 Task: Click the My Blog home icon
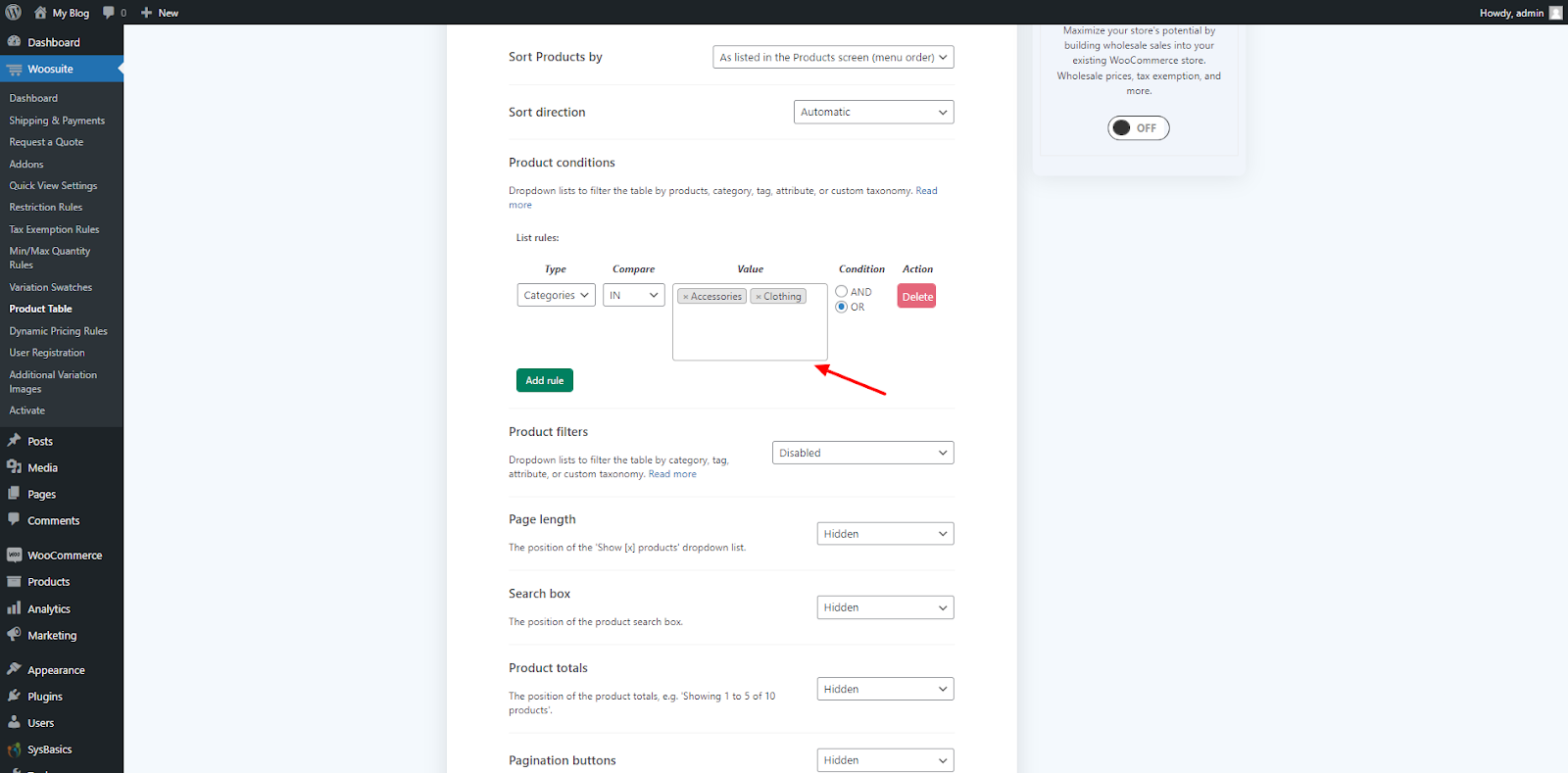(x=40, y=13)
